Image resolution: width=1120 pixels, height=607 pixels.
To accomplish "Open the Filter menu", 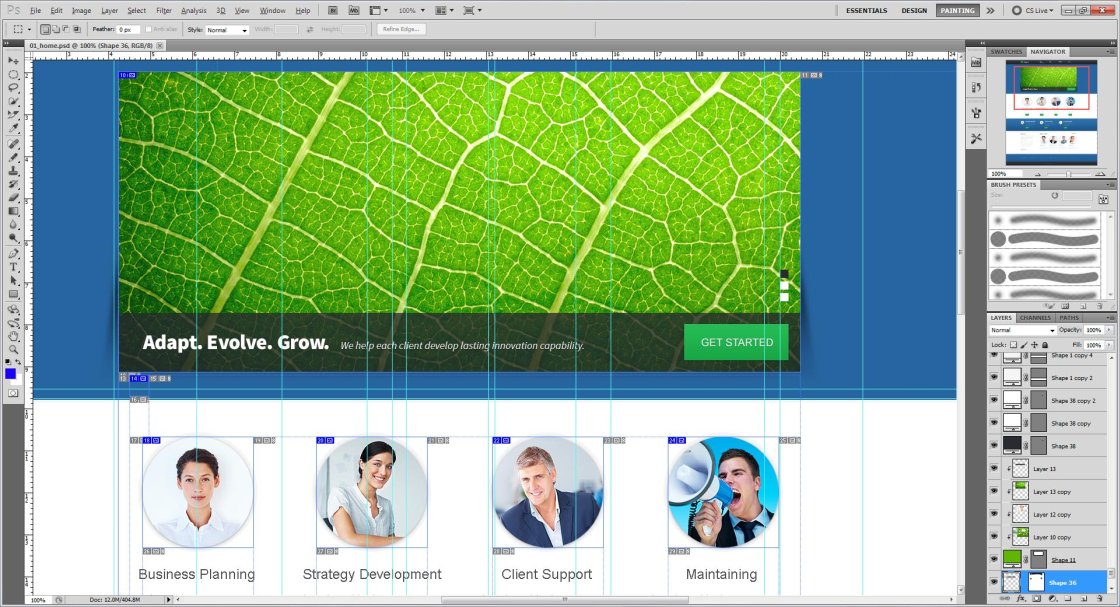I will click(x=163, y=10).
